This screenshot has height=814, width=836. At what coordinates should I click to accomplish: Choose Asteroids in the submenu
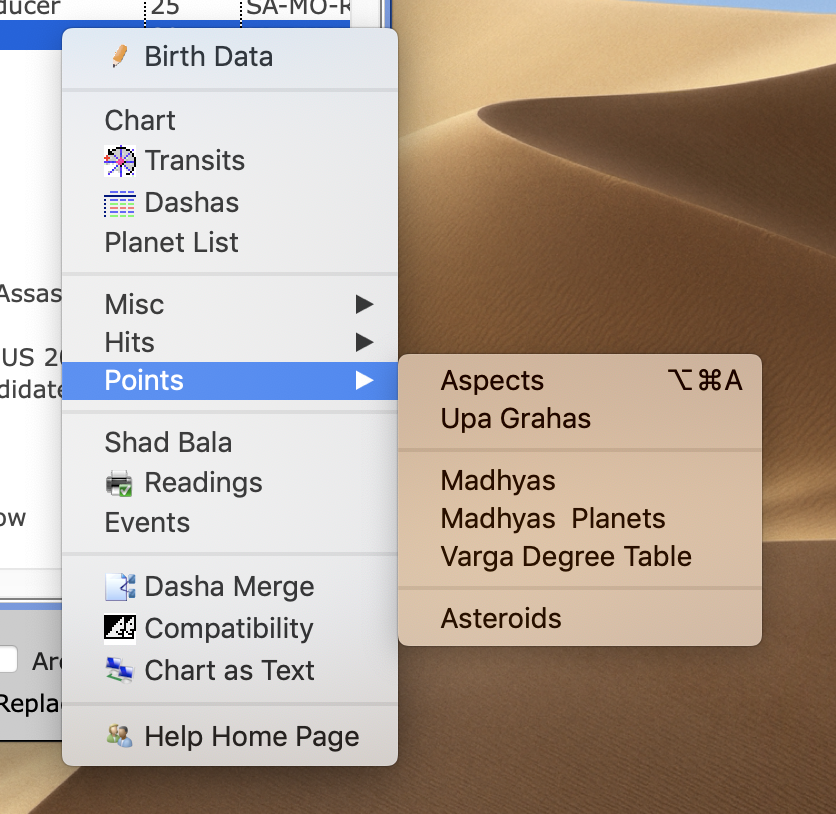[x=501, y=618]
